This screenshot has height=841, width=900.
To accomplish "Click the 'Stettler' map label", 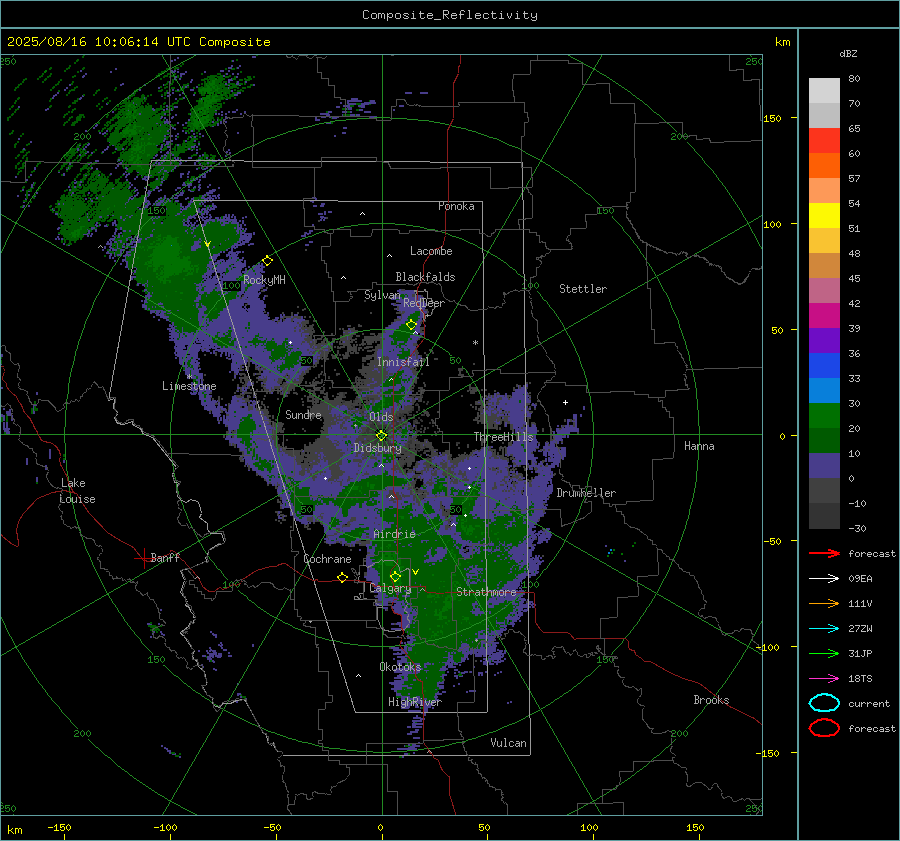I will point(583,289).
